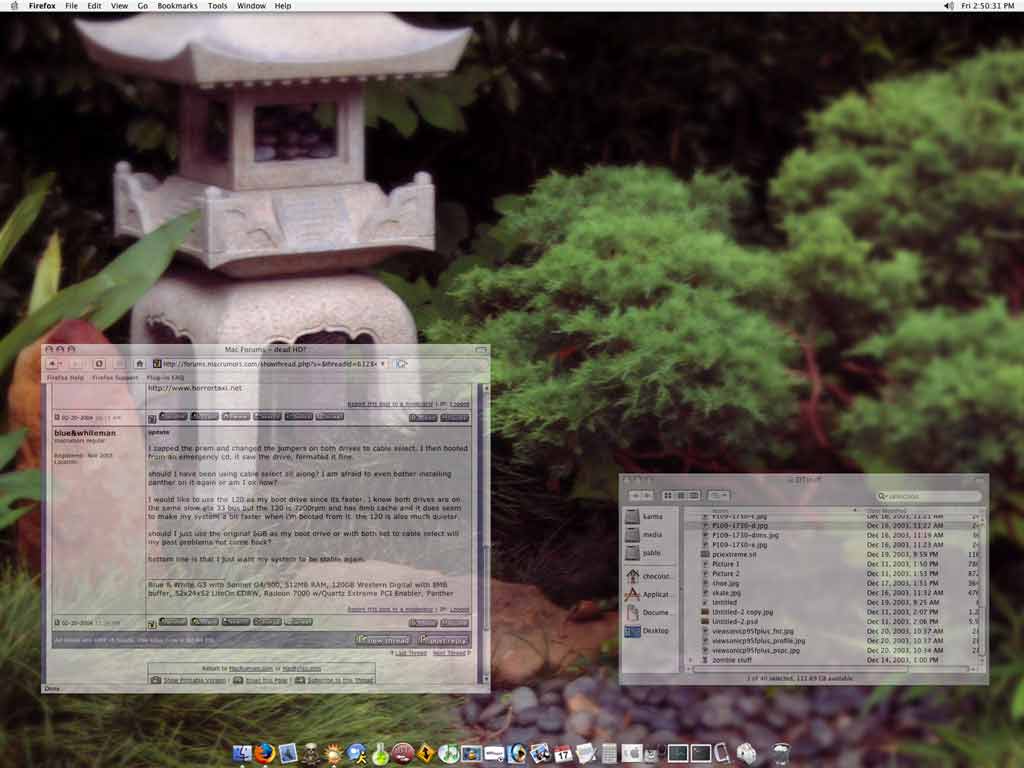Click the Last Thread link

click(x=410, y=653)
